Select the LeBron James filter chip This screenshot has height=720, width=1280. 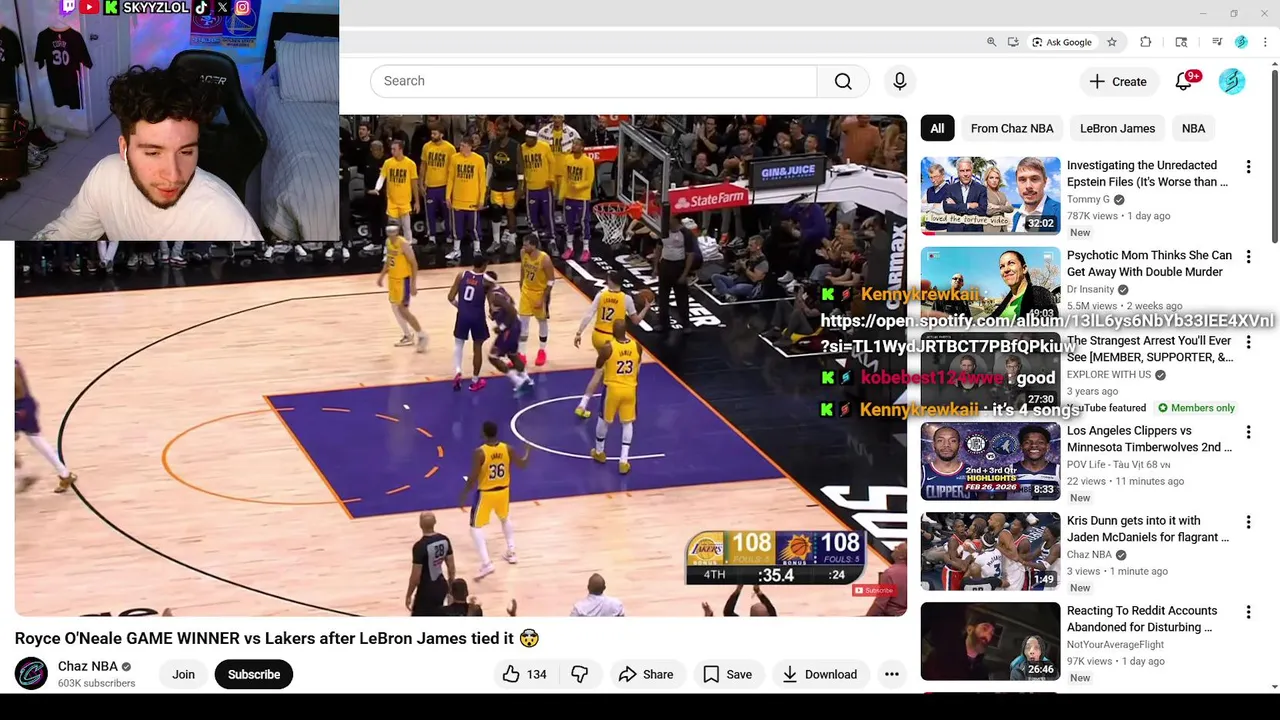1117,128
